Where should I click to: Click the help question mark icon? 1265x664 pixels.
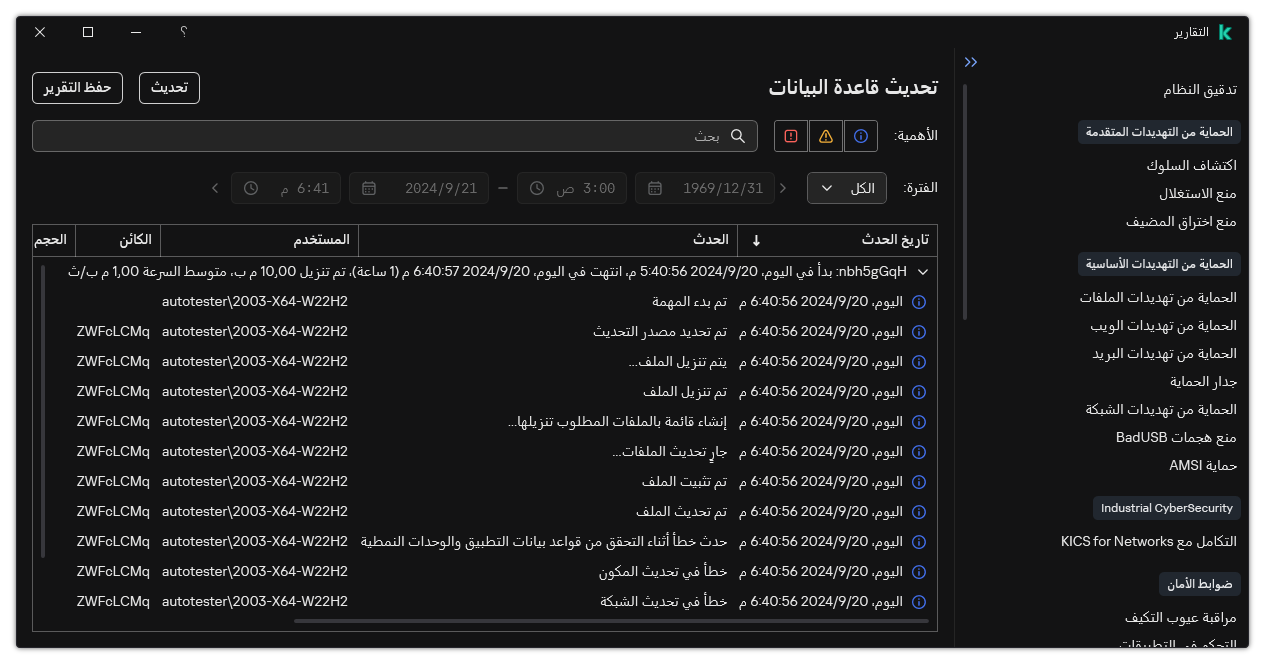[x=183, y=32]
